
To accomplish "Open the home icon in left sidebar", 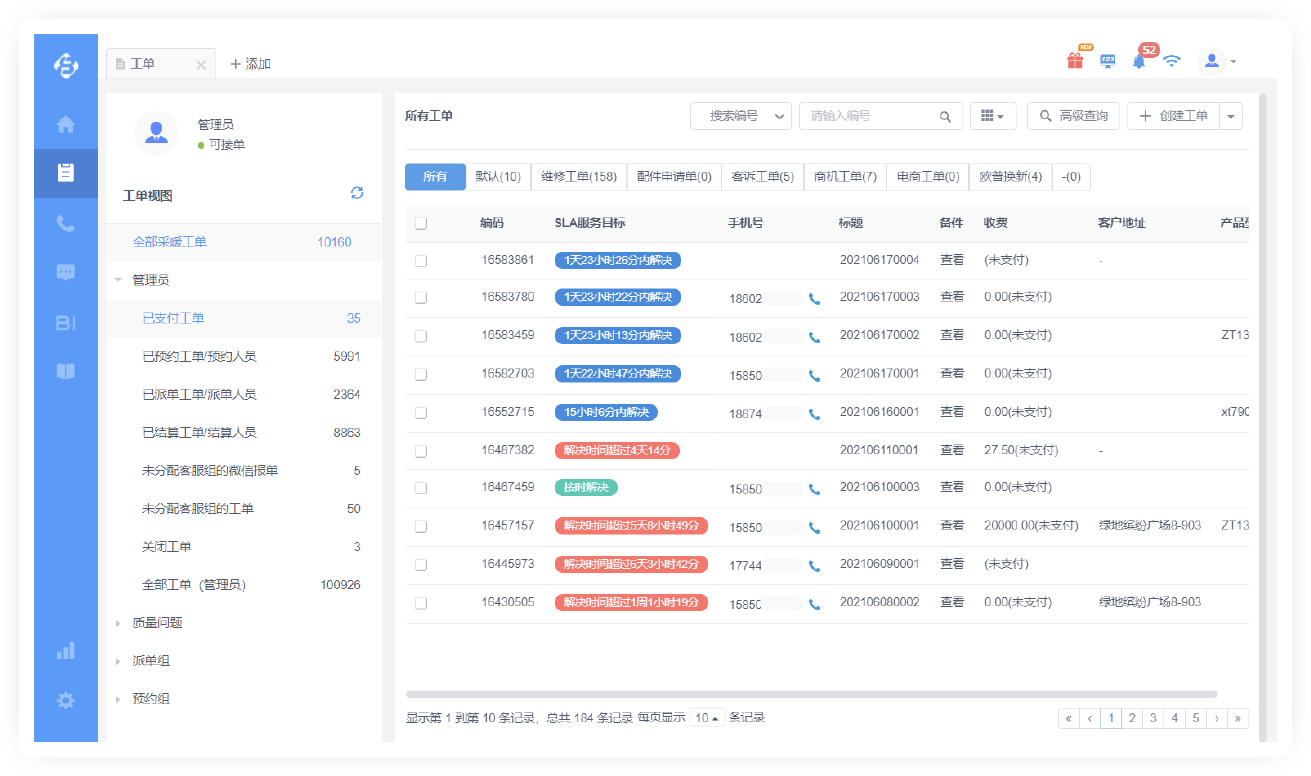I will coord(66,125).
